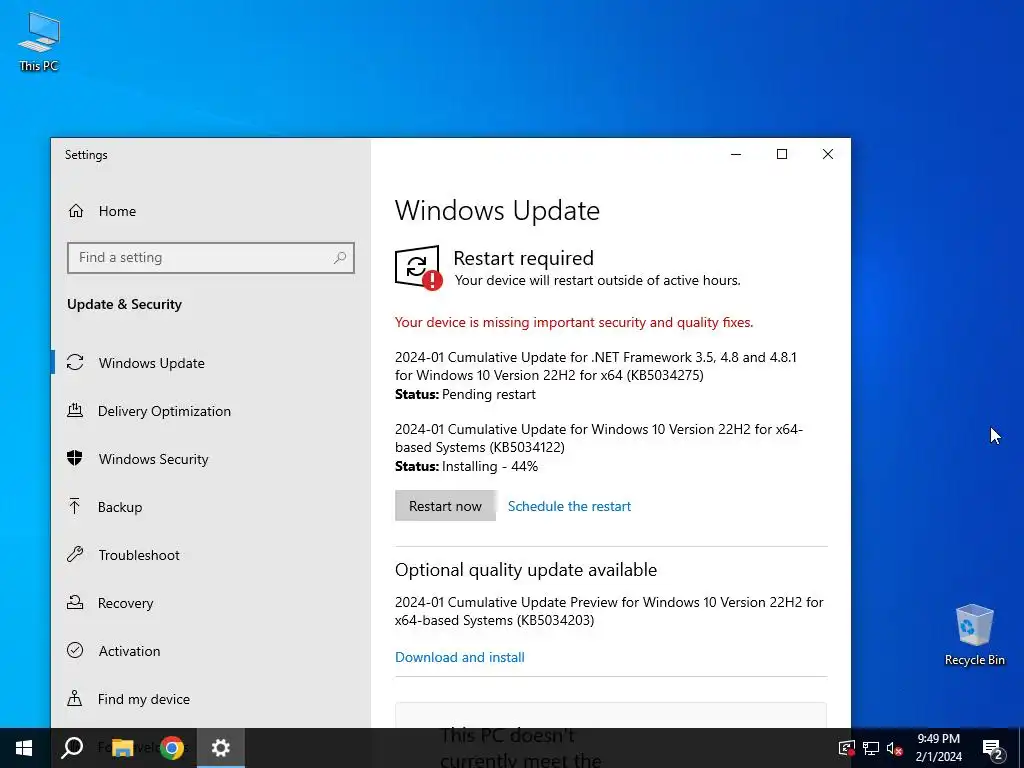Click the taskbar clock showing 9:49 PM
This screenshot has height=768, width=1024.
938,748
